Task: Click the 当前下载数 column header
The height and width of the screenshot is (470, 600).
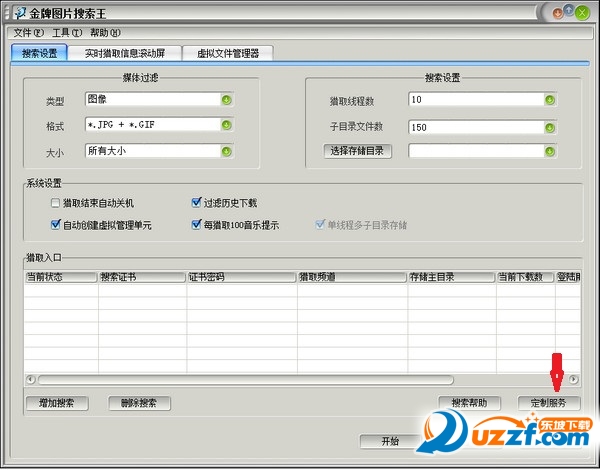Action: pyautogui.click(x=525, y=277)
